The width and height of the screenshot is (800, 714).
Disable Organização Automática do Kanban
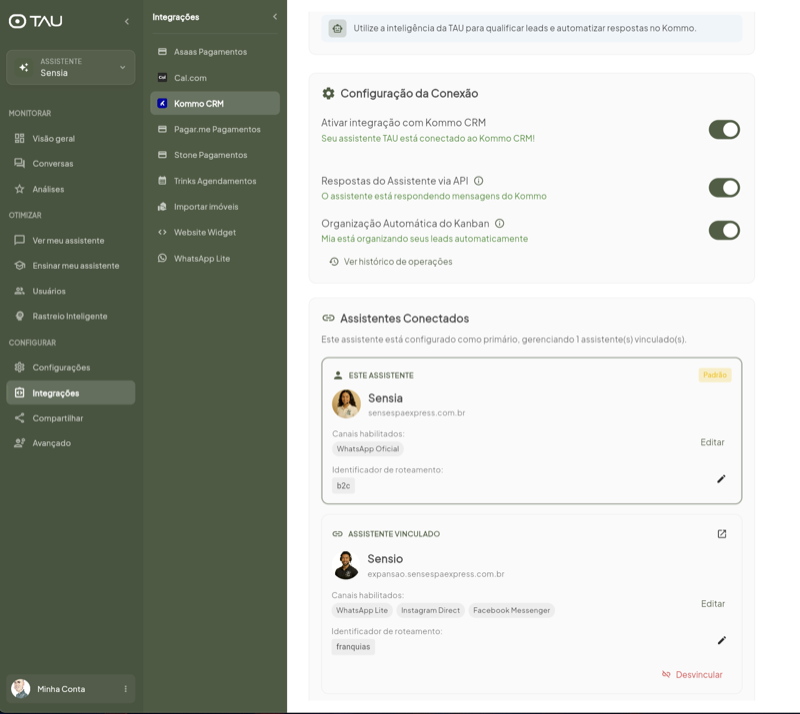[x=724, y=229]
